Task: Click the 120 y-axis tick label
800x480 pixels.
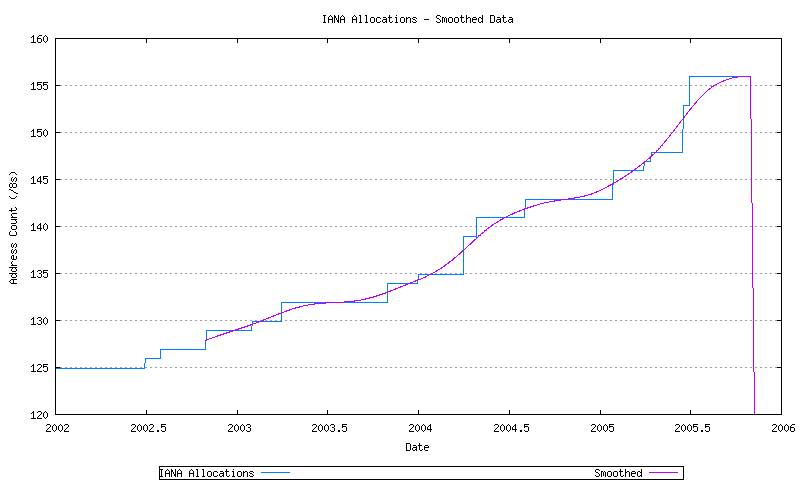Action: click(38, 414)
